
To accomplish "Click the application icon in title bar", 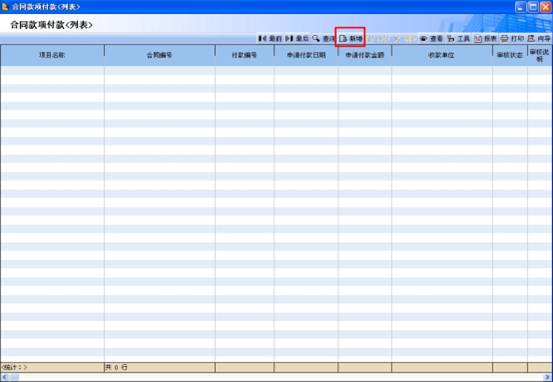I will 5,7.
